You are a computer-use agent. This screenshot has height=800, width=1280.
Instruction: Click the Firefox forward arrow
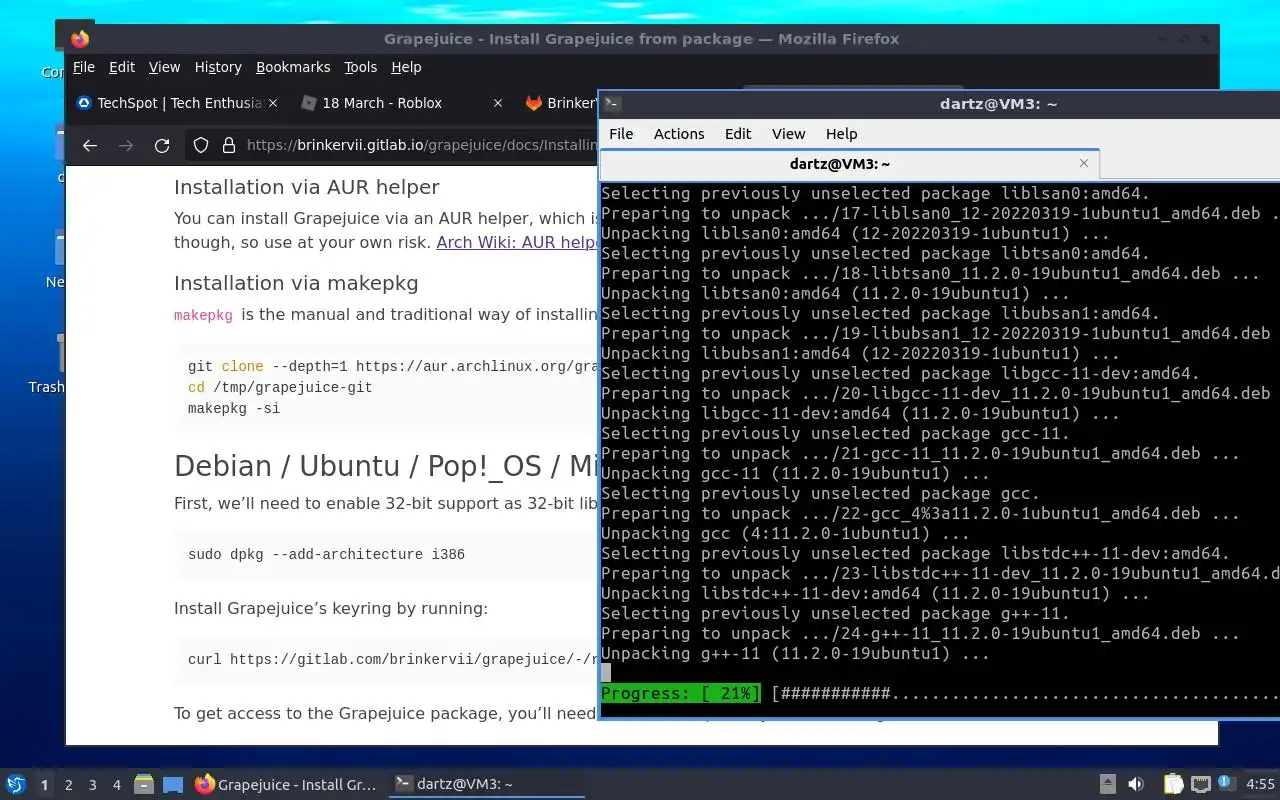(x=126, y=145)
